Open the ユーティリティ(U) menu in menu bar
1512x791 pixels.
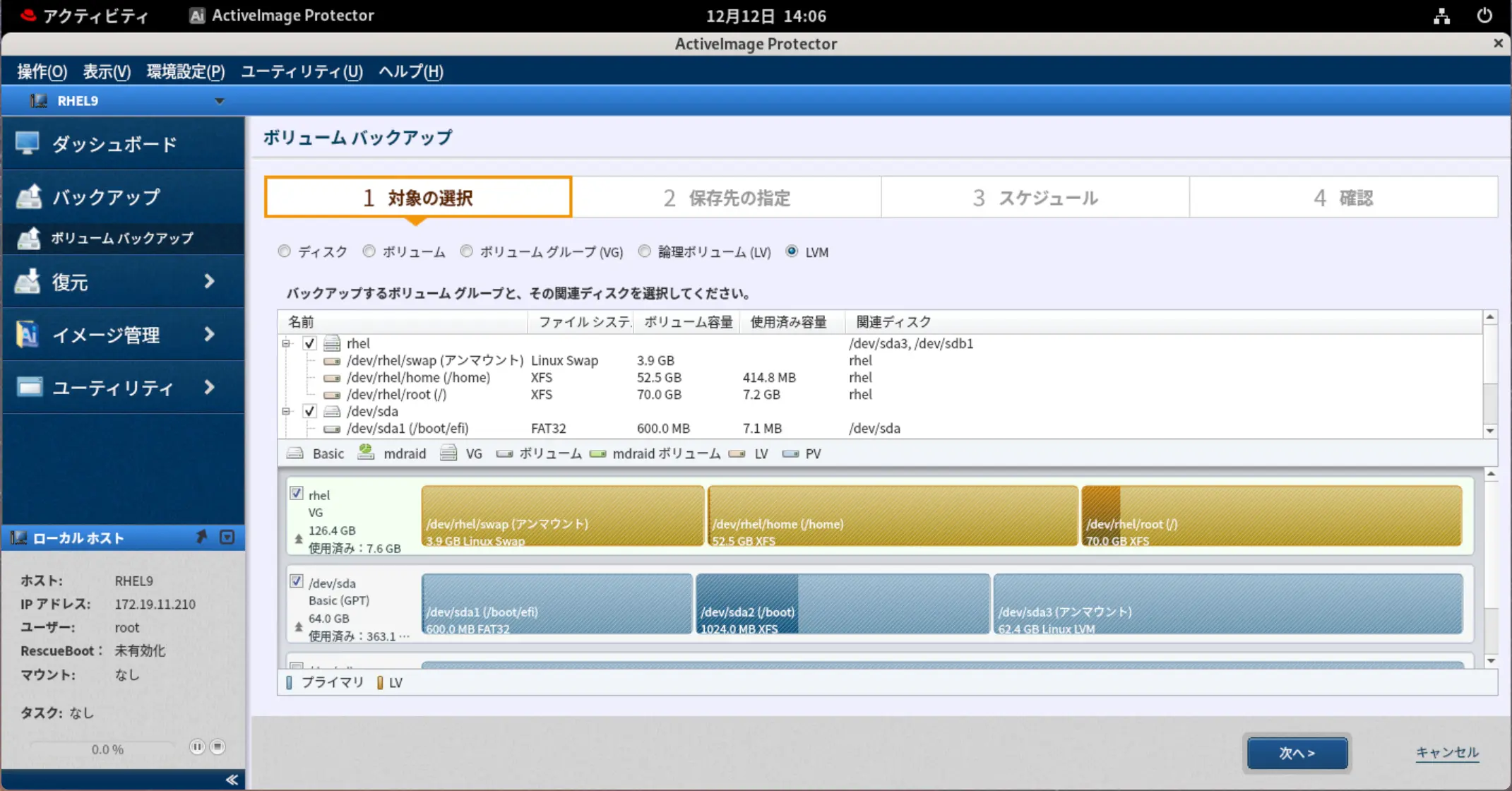coord(302,71)
